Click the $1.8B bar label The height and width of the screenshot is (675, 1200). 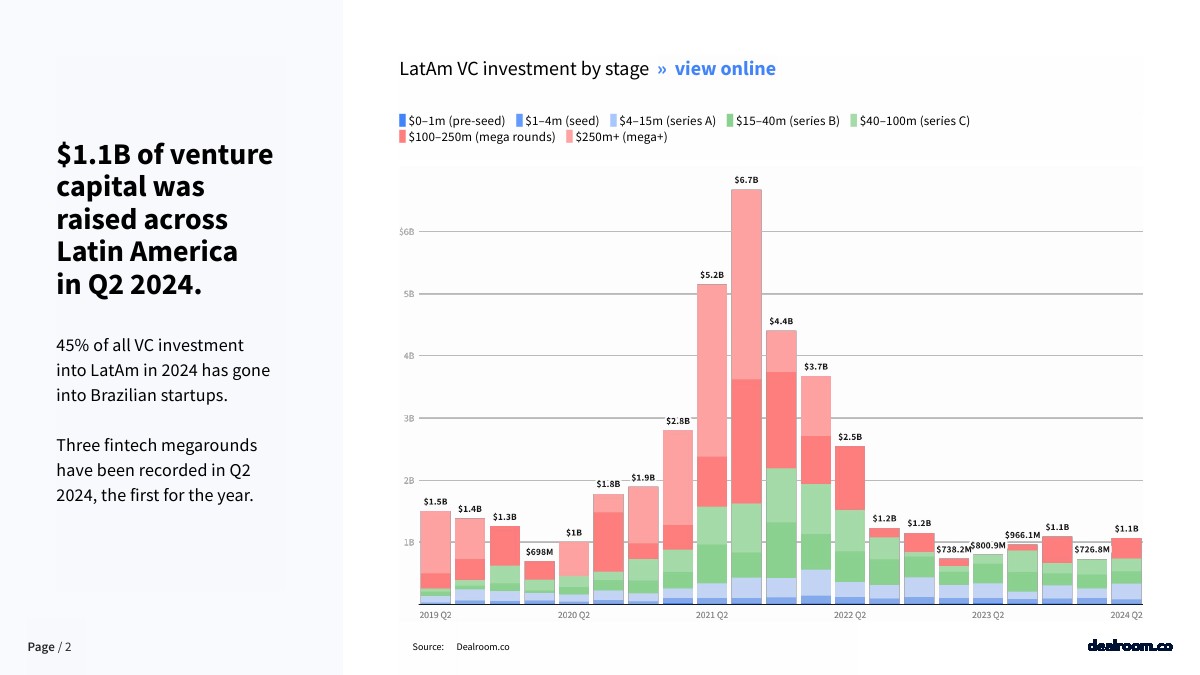coord(608,485)
